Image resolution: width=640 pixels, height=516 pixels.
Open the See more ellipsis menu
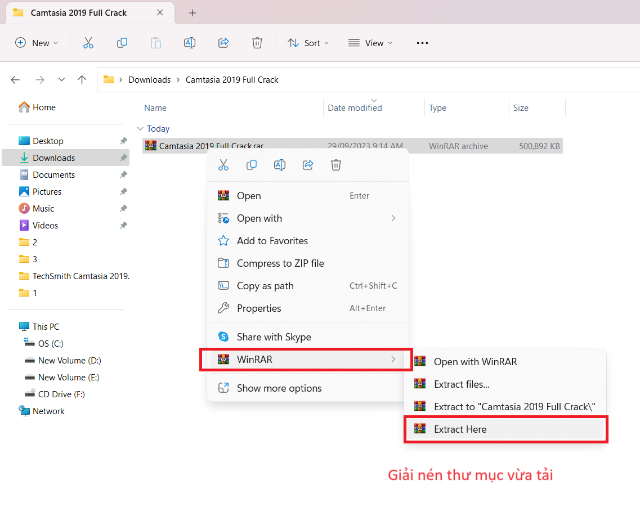pyautogui.click(x=422, y=43)
